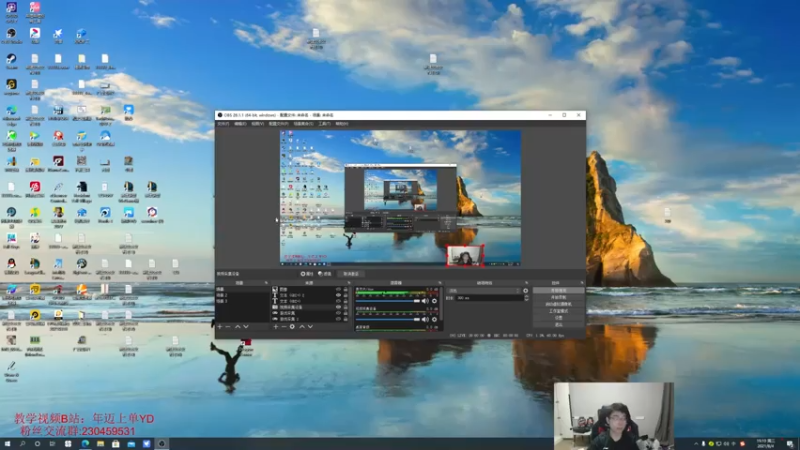Move the selected scene down
Screen dimensions: 800x450
click(x=246, y=327)
